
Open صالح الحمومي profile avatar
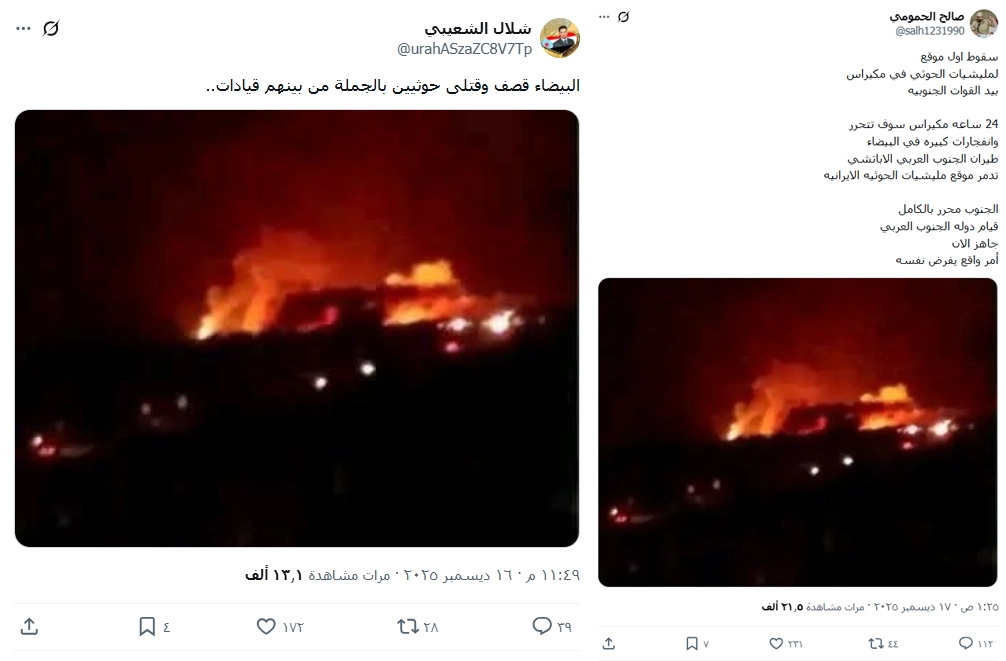click(x=984, y=23)
